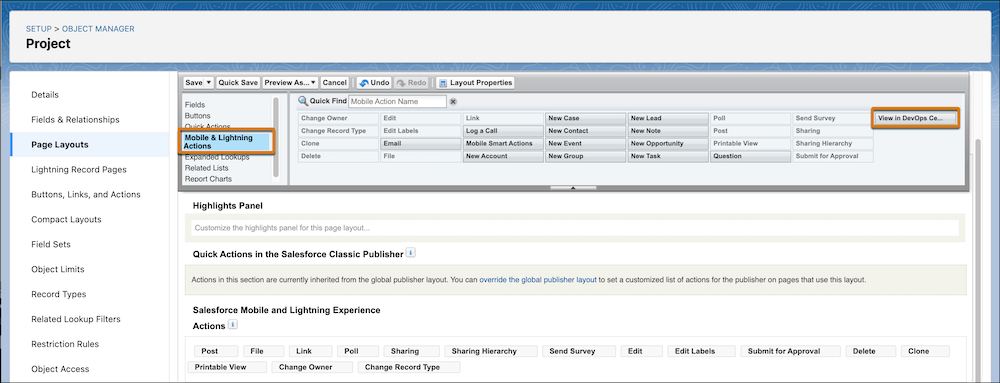Select Buttons in the palette category list
Image resolution: width=1000 pixels, height=383 pixels.
[x=197, y=116]
